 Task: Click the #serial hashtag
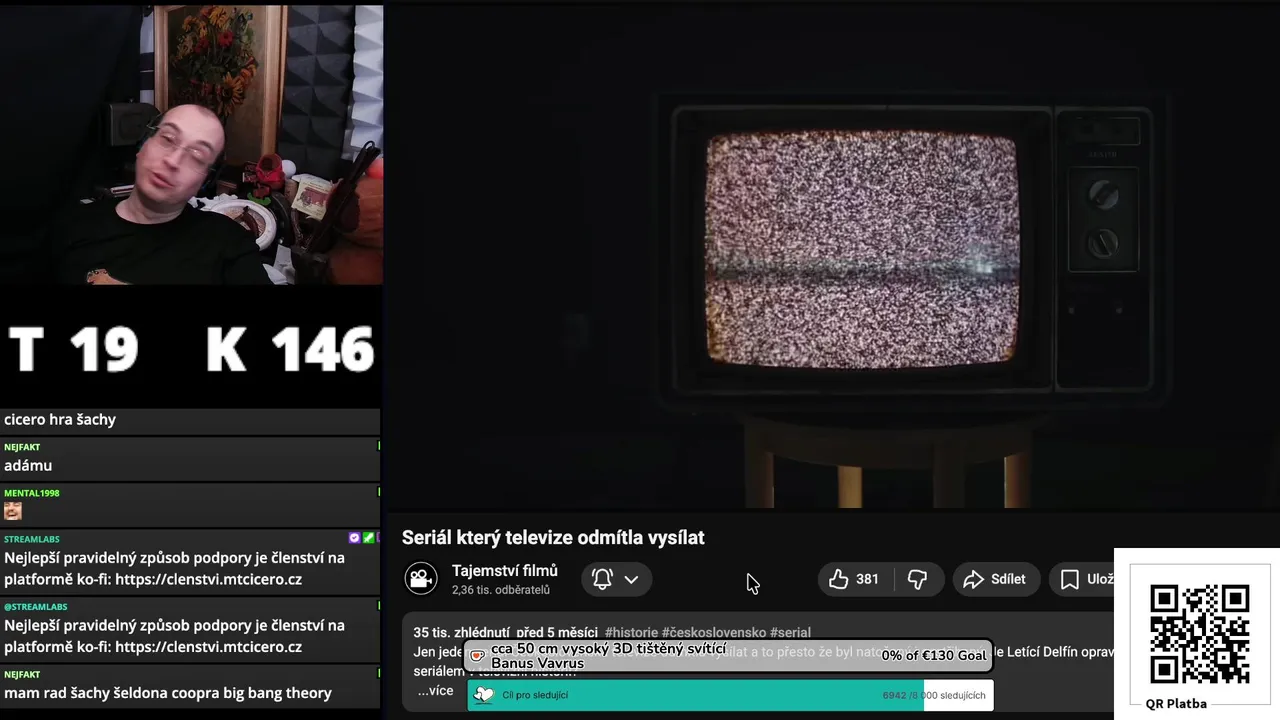point(790,632)
